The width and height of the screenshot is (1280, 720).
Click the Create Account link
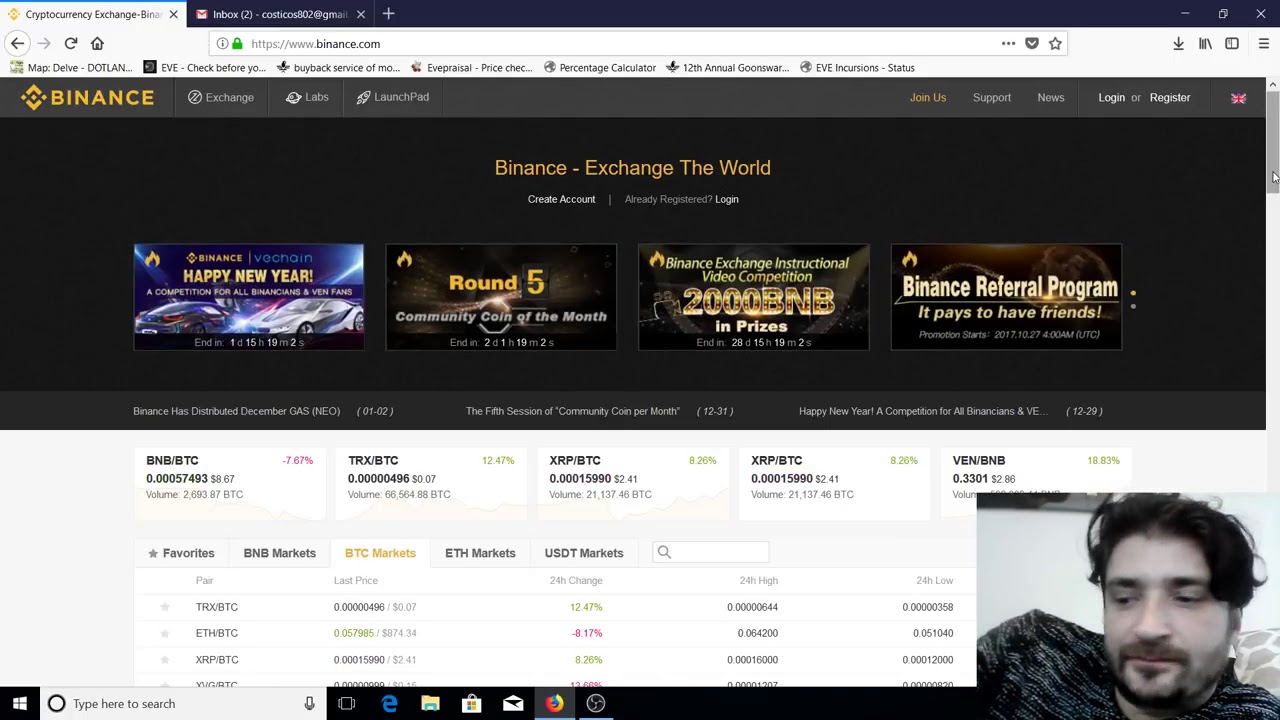tap(561, 199)
